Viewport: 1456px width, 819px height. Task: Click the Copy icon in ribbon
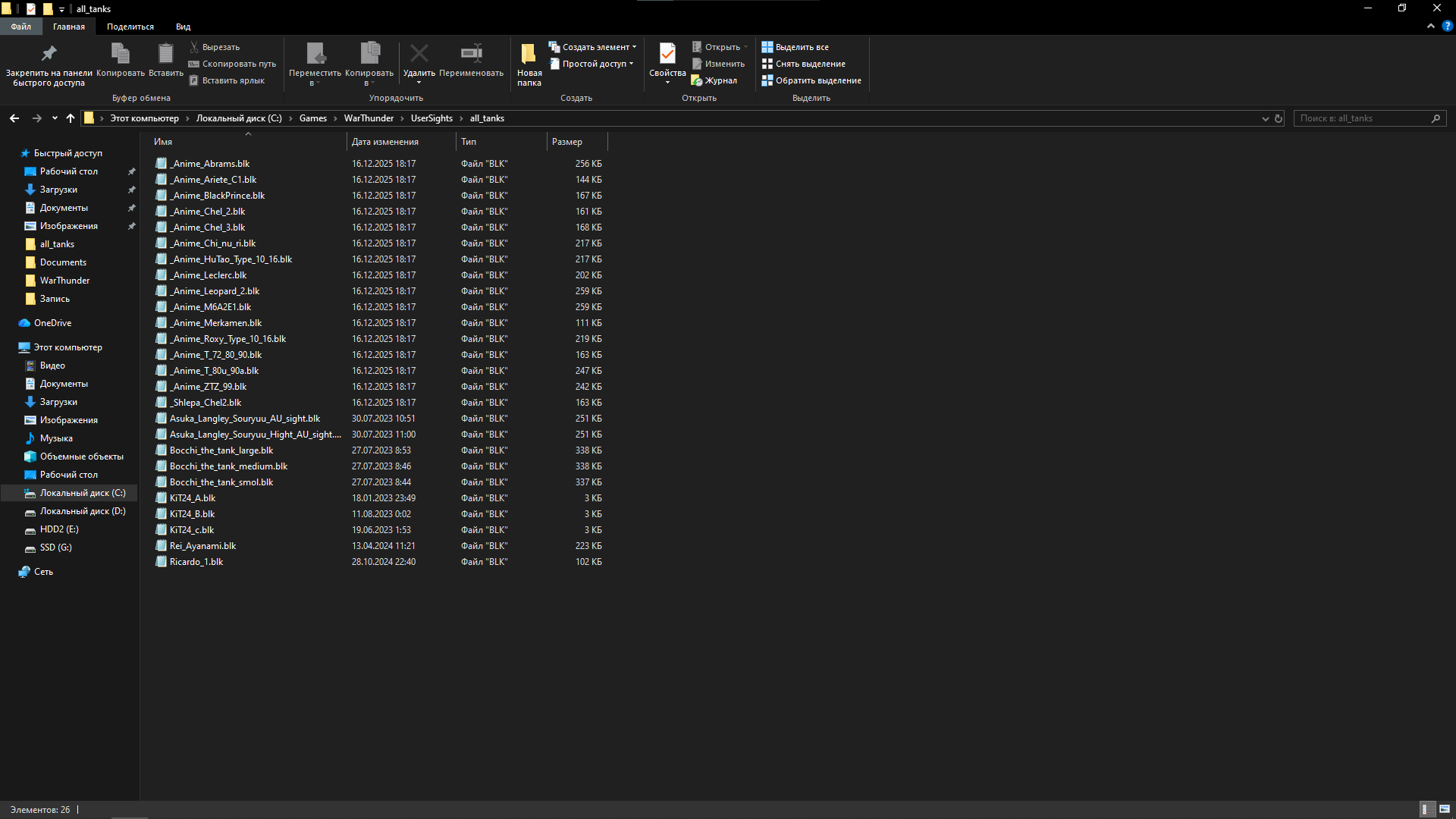120,54
